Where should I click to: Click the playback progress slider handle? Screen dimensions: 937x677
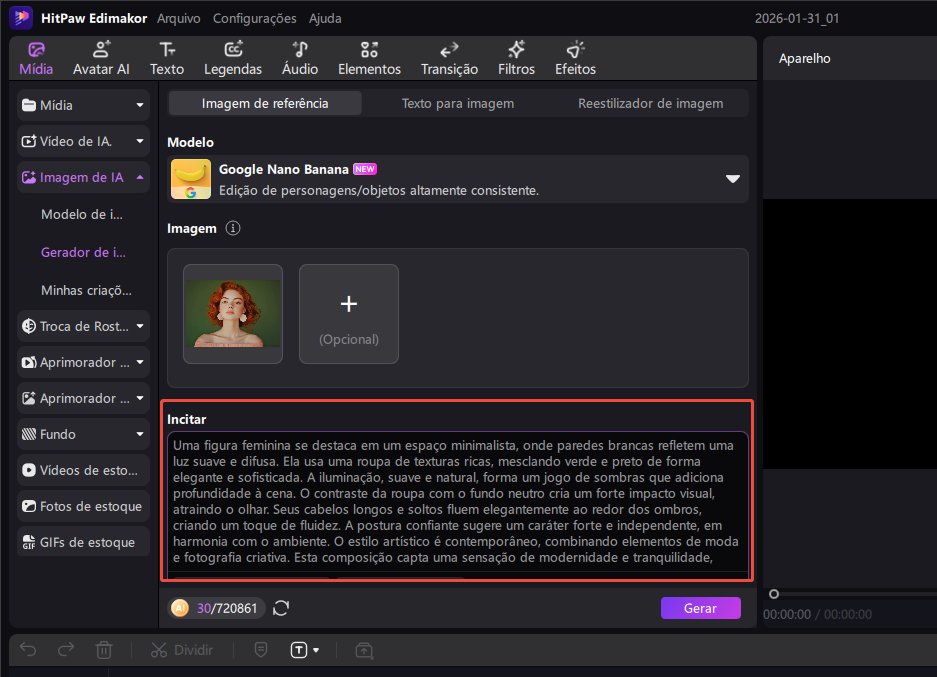pos(773,594)
